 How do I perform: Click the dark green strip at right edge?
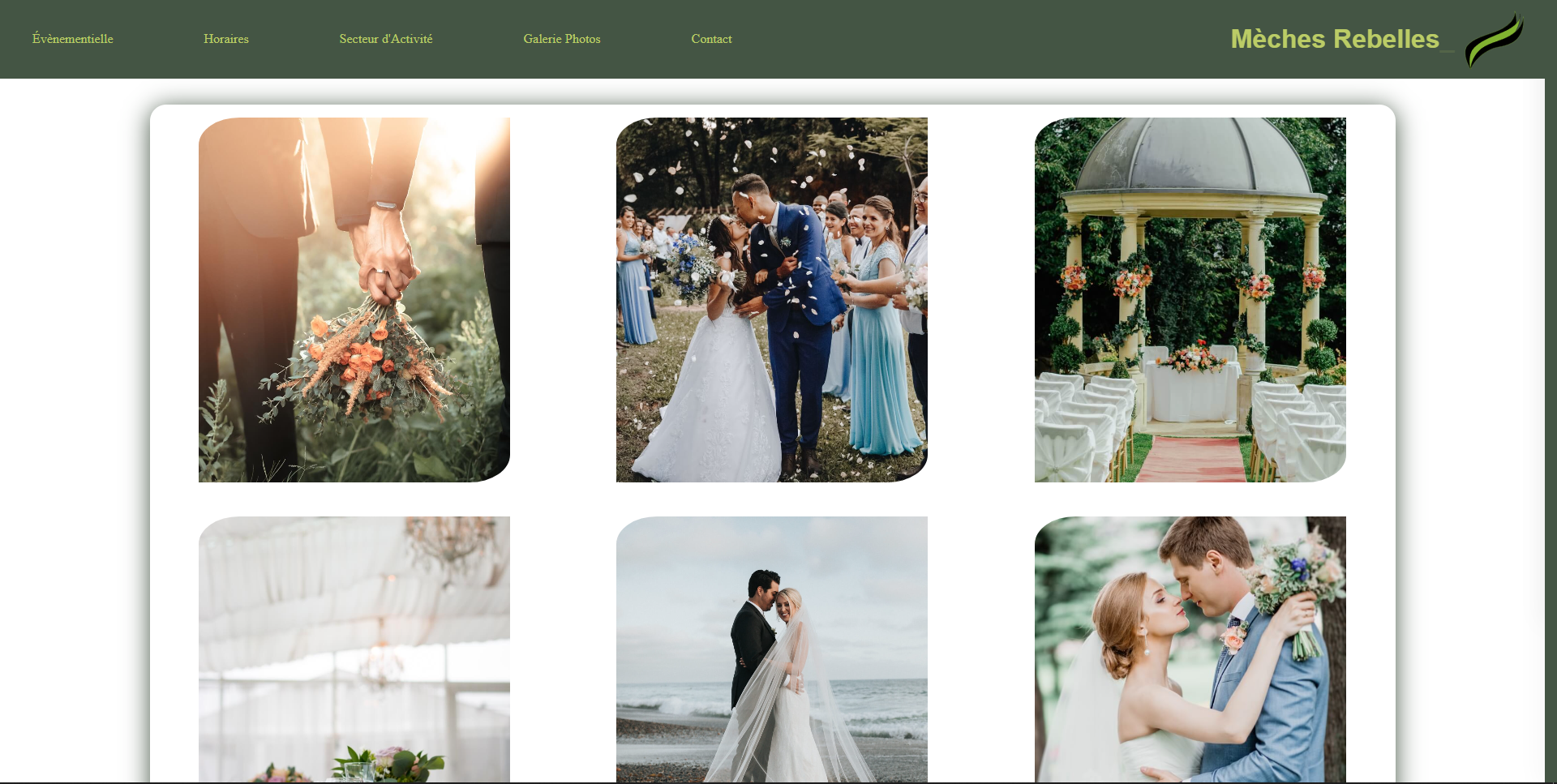[1551, 405]
